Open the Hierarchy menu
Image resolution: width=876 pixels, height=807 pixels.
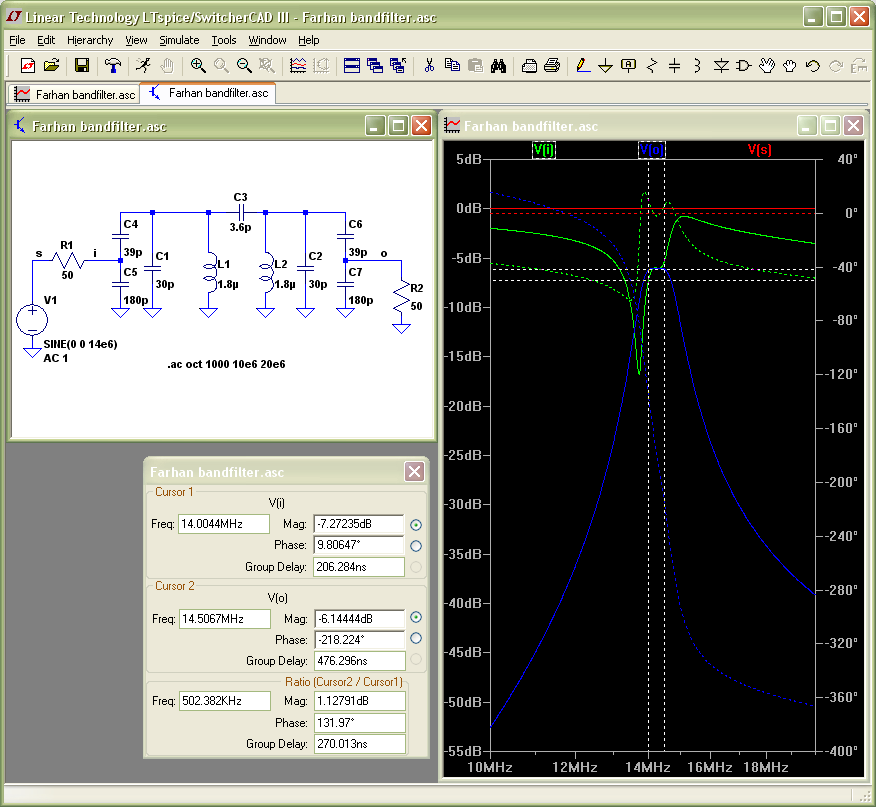click(90, 40)
